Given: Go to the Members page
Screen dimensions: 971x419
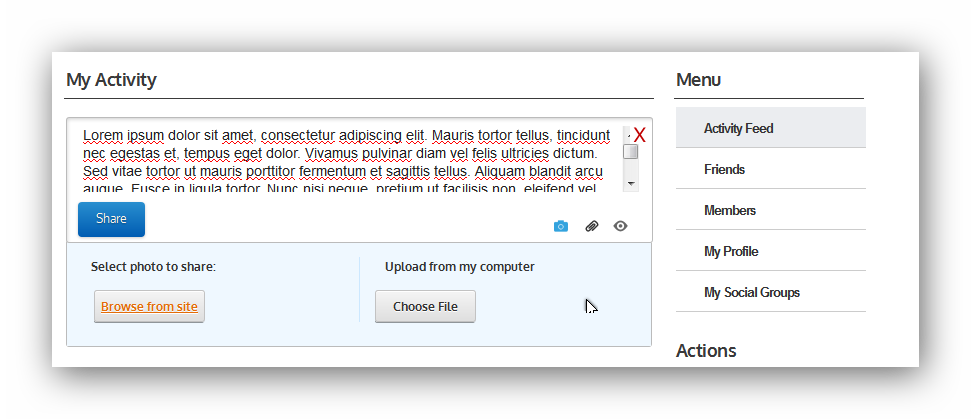Looking at the screenshot, I should (770, 209).
